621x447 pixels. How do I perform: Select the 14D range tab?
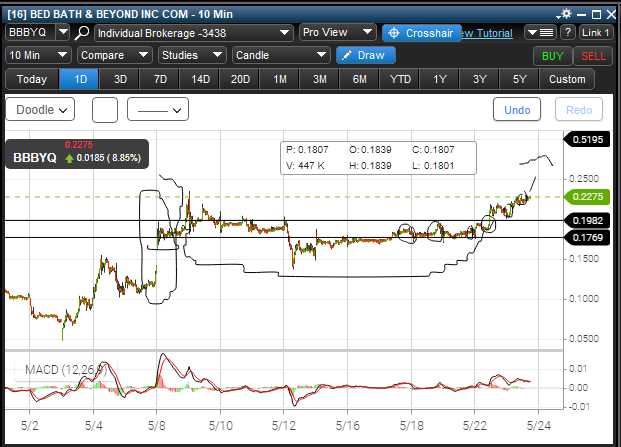pyautogui.click(x=200, y=79)
